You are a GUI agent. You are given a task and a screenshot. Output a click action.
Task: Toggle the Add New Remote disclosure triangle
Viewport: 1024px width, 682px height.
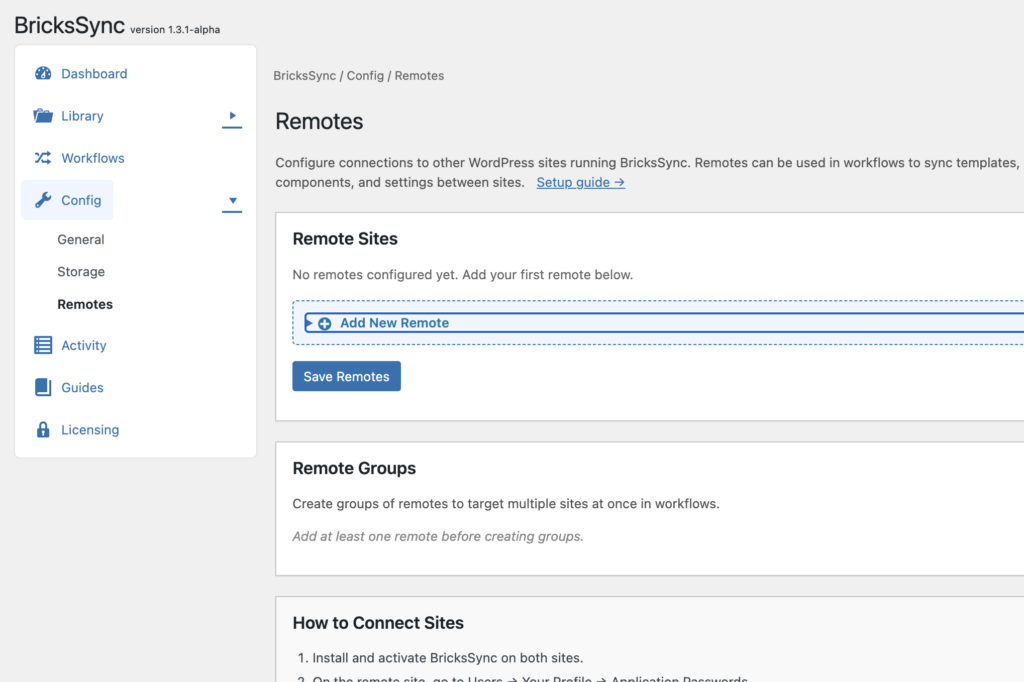[x=309, y=323]
